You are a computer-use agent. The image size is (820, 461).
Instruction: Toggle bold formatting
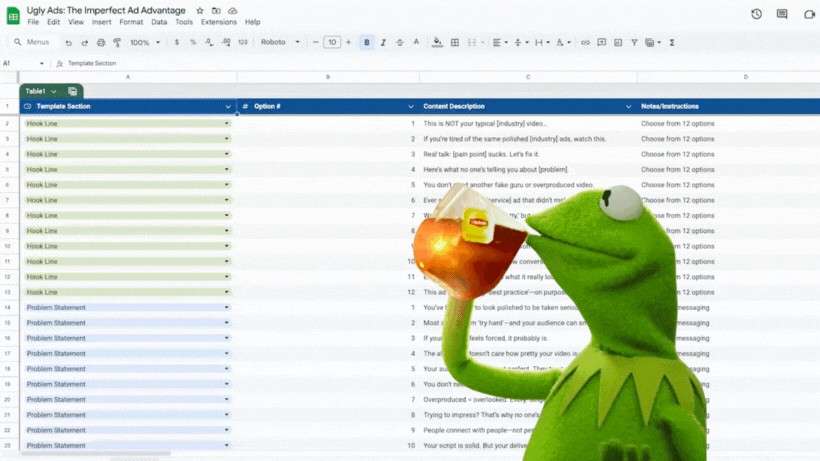tap(367, 42)
